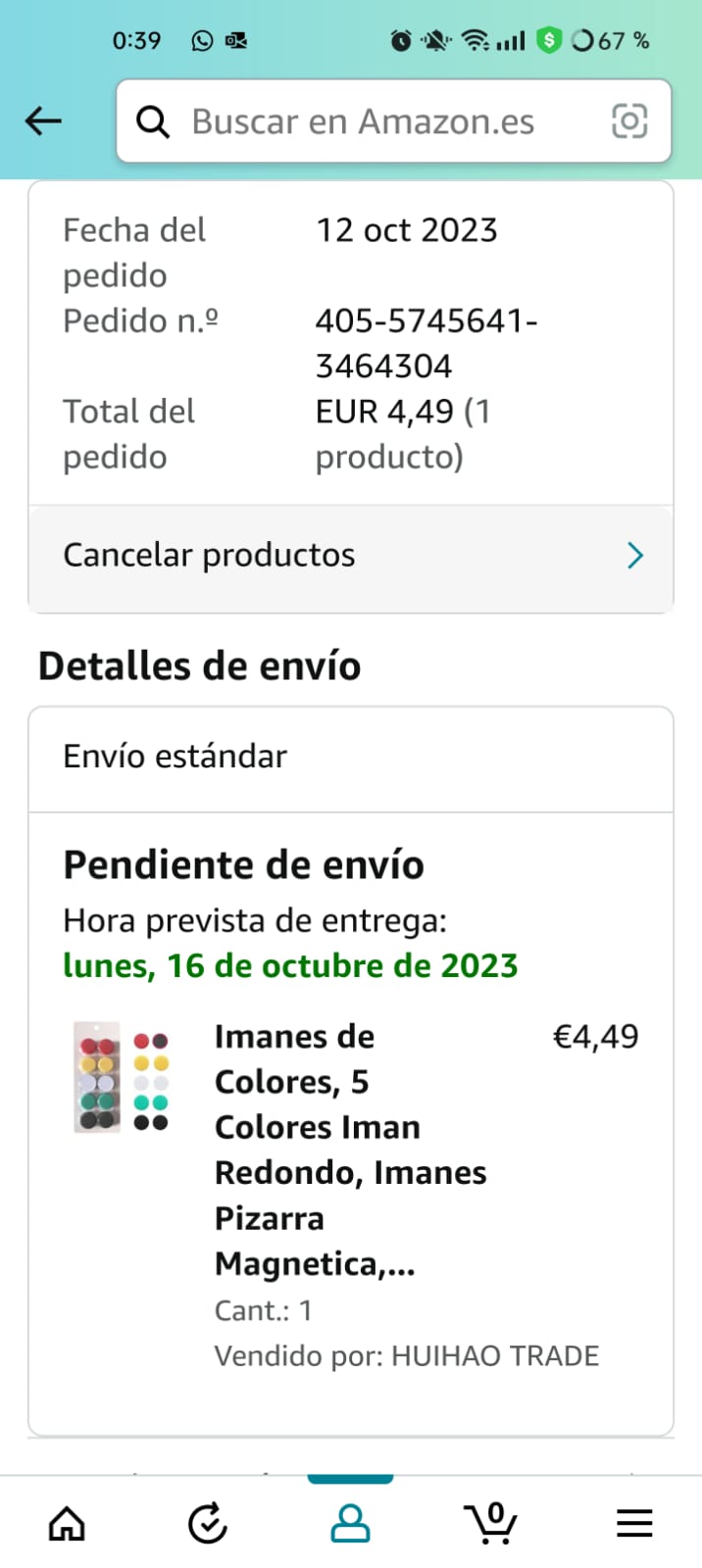
Task: Open the hamburger menu
Action: click(634, 1523)
